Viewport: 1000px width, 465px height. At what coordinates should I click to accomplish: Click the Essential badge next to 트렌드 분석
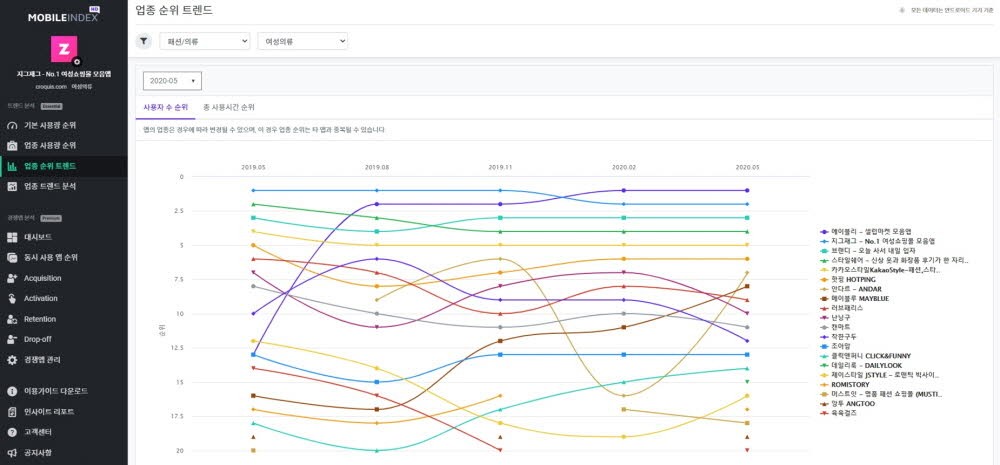51,106
